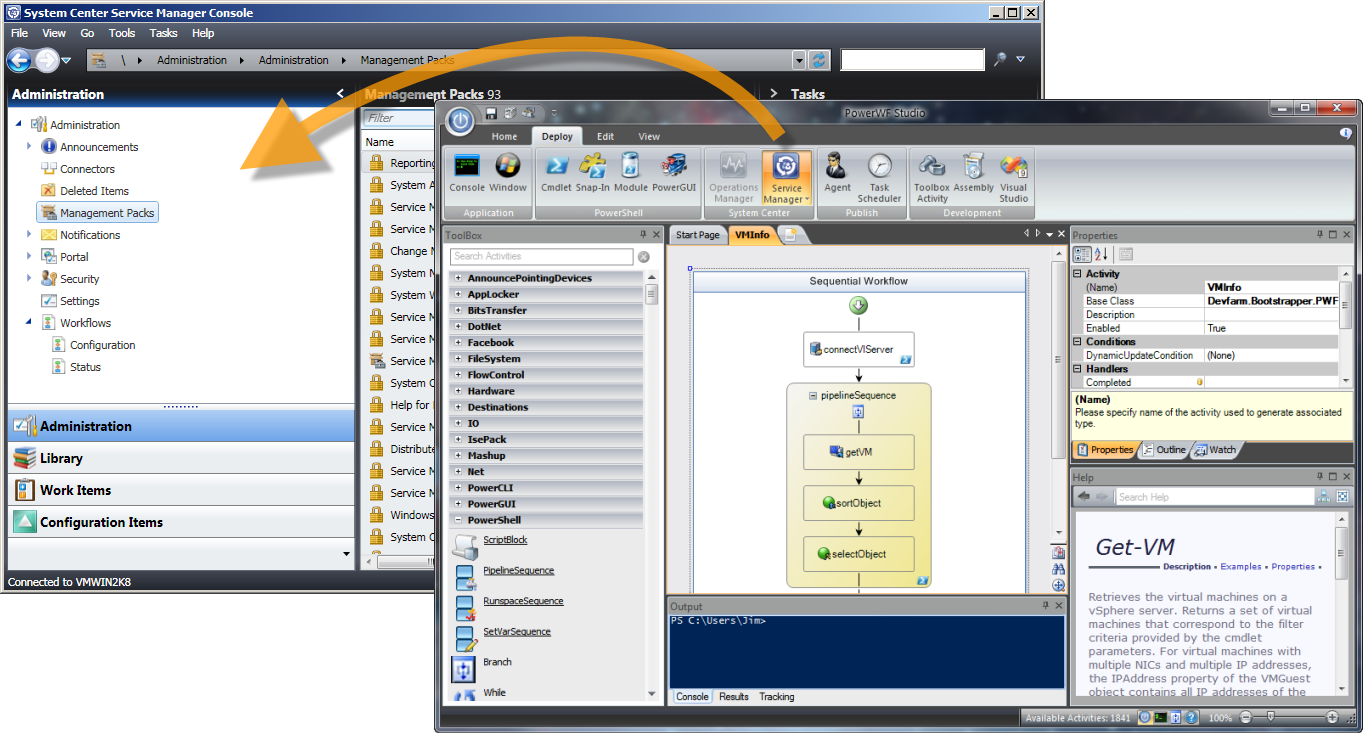Image resolution: width=1365 pixels, height=736 pixels.
Task: Export workflow as an Assembly
Action: click(x=974, y=173)
